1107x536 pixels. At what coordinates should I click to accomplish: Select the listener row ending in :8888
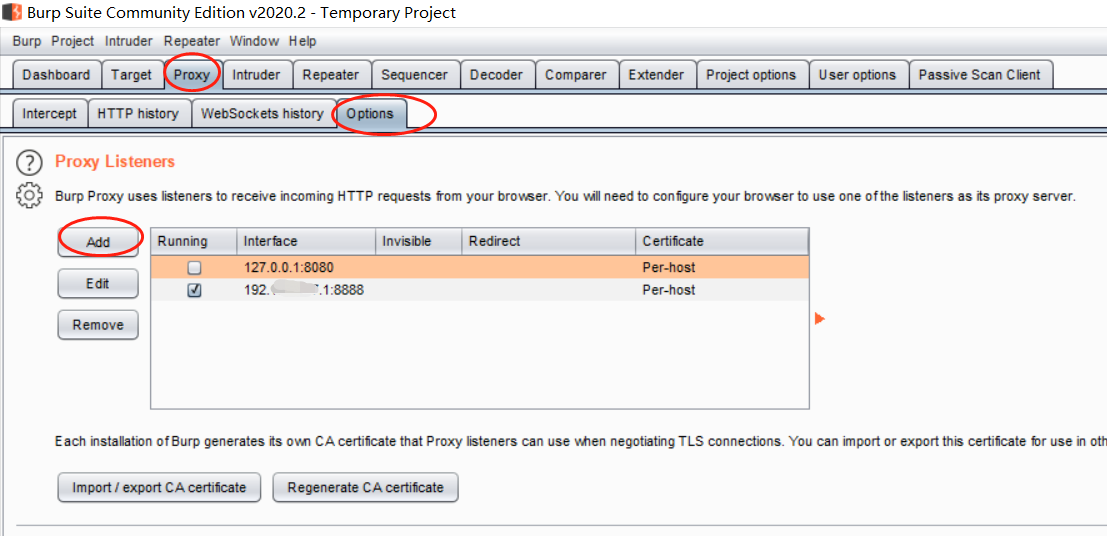[480, 290]
